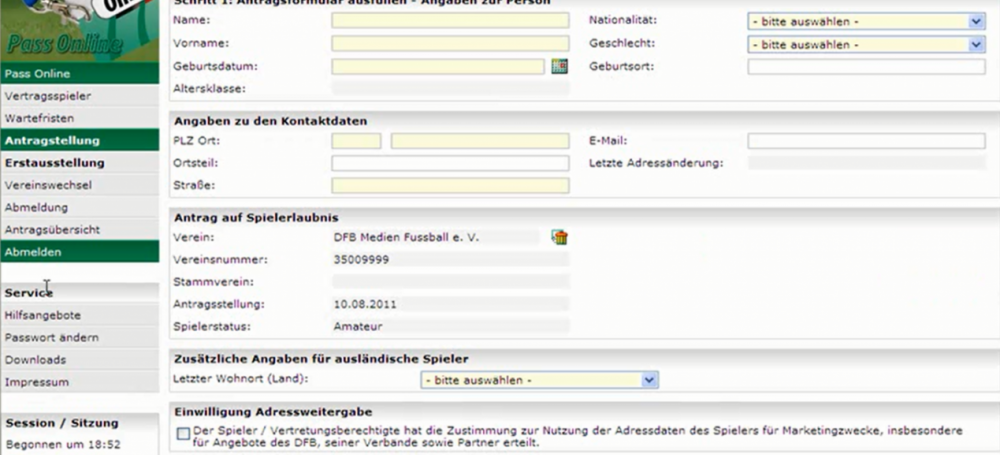This screenshot has width=1000, height=455.
Task: Open Abmeldung in the sidebar
Action: [x=80, y=207]
